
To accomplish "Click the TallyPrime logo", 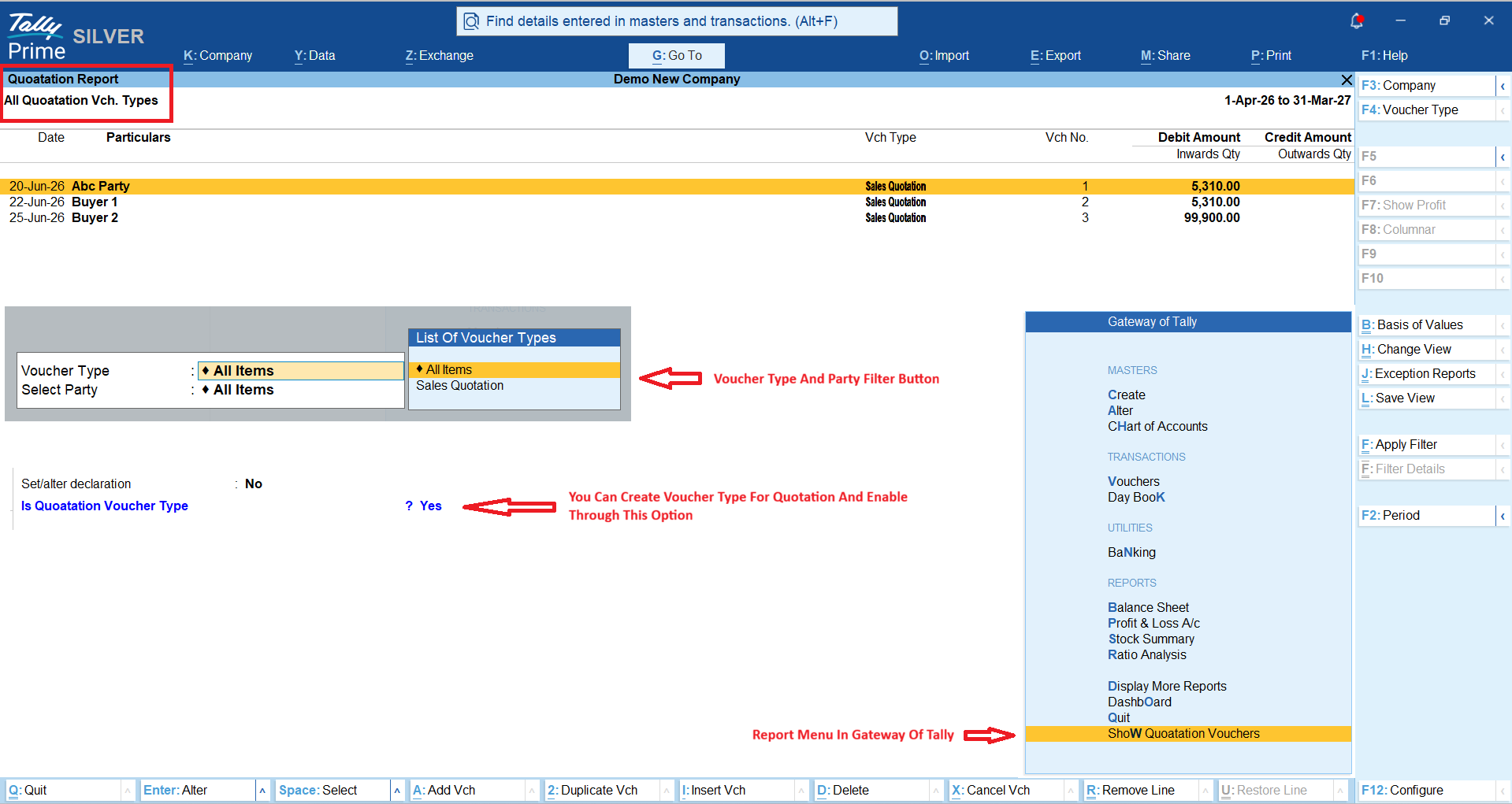I will [x=36, y=37].
